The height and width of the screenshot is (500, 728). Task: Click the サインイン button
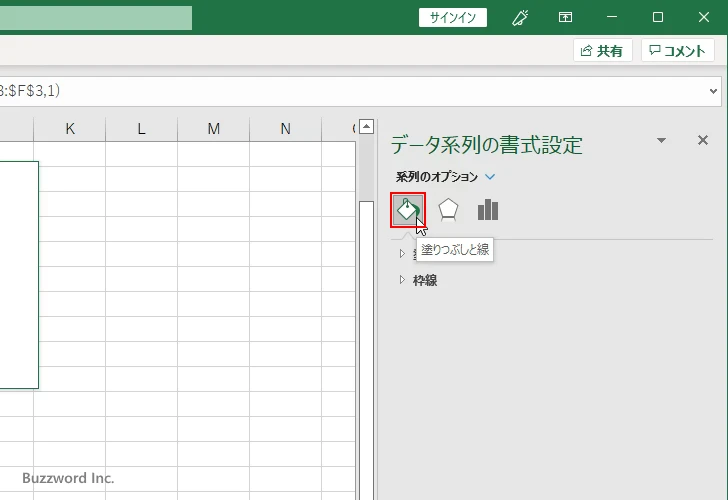click(x=453, y=18)
